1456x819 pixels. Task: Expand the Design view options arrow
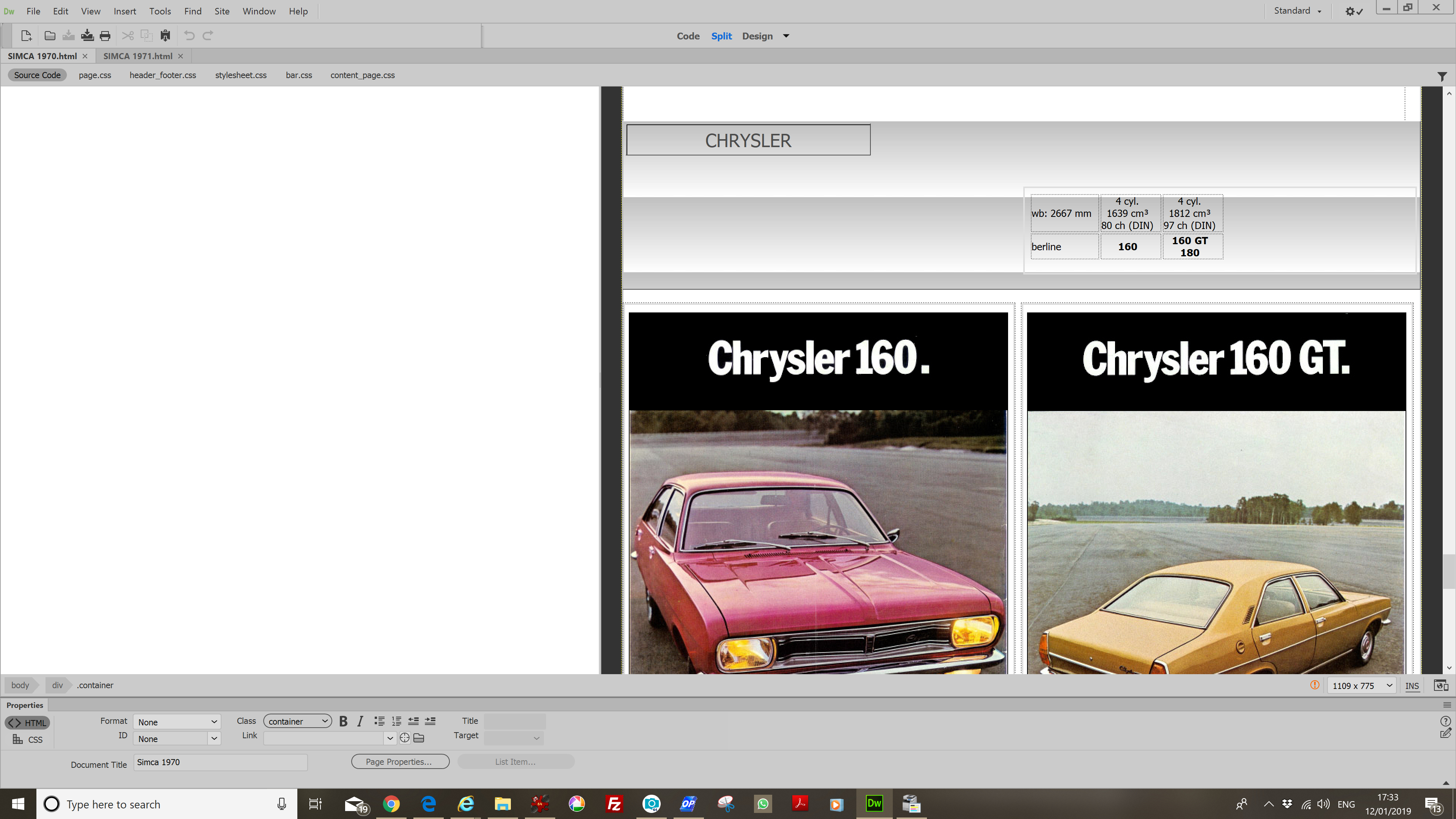tap(786, 36)
